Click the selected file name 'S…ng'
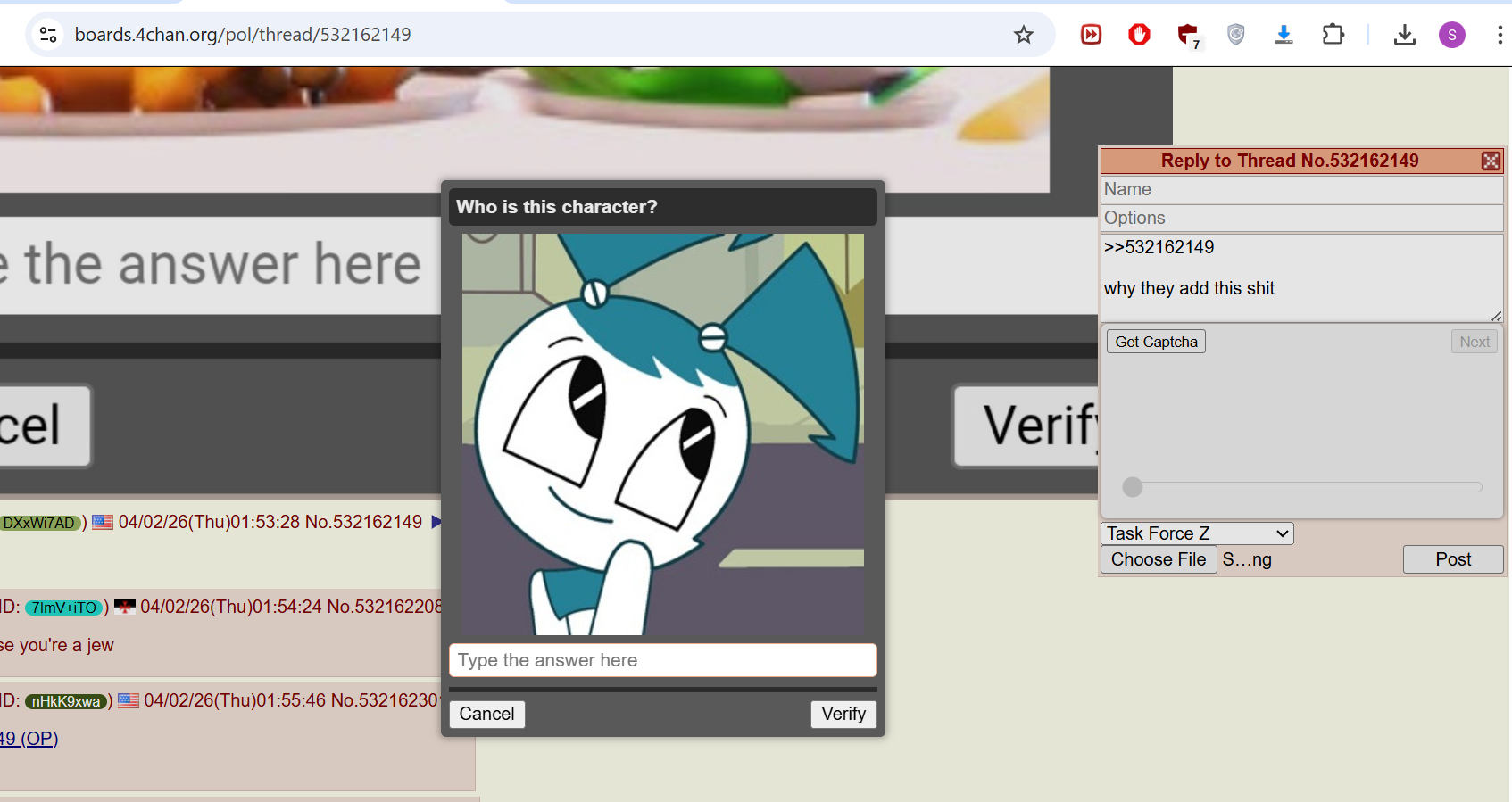Screen dimensions: 1512x802 [x=1247, y=559]
